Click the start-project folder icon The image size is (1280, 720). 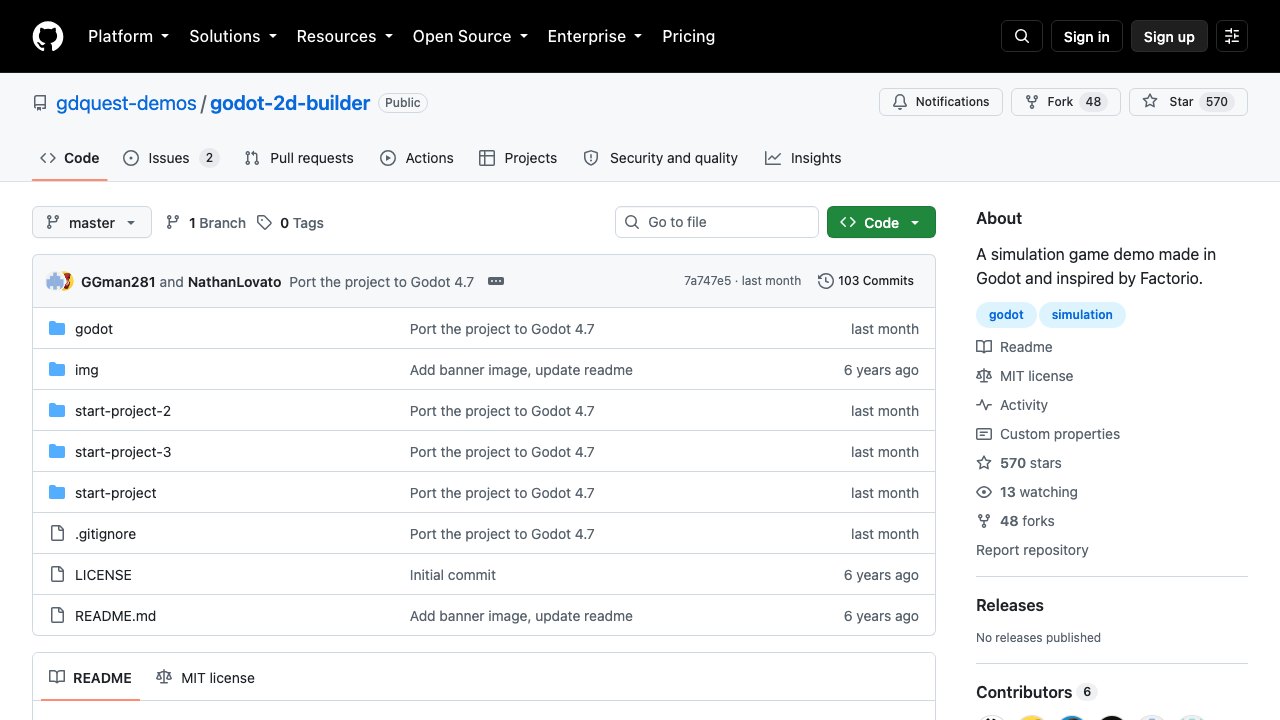pyautogui.click(x=57, y=493)
